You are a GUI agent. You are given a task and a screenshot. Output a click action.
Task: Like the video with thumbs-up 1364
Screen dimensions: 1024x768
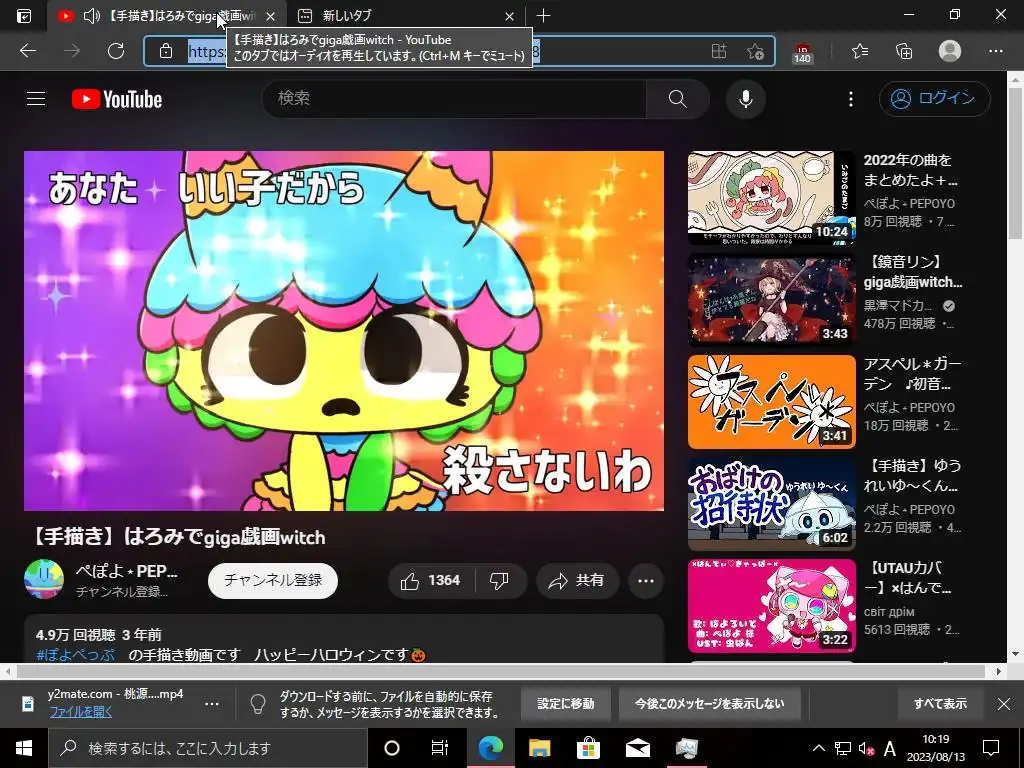tap(431, 581)
